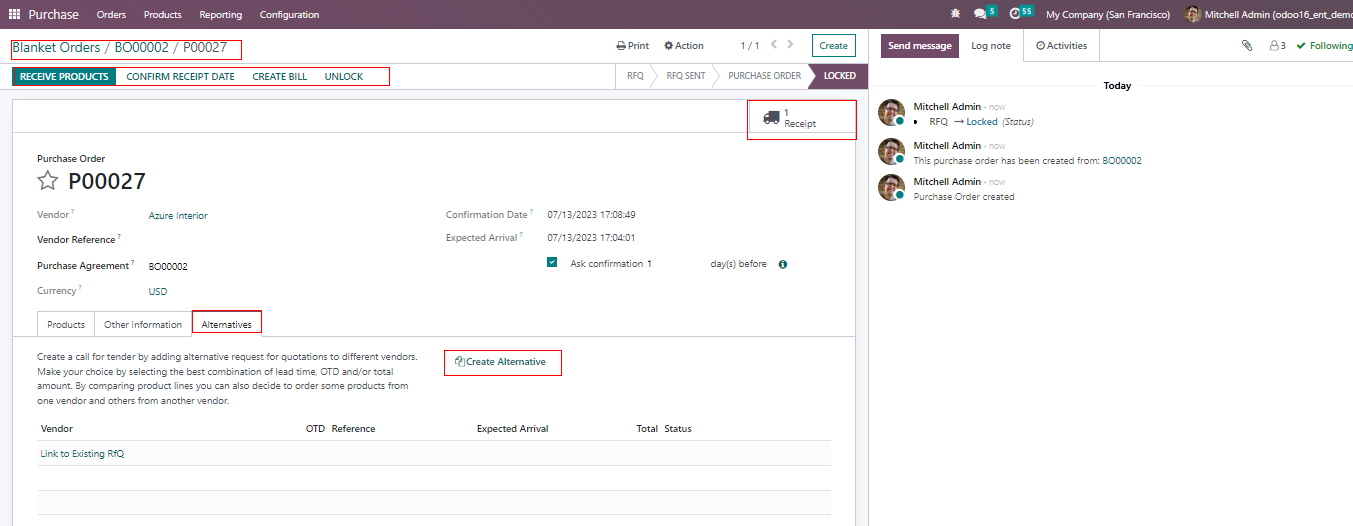
Task: Click the paperclip attachments icon
Action: (x=1247, y=46)
